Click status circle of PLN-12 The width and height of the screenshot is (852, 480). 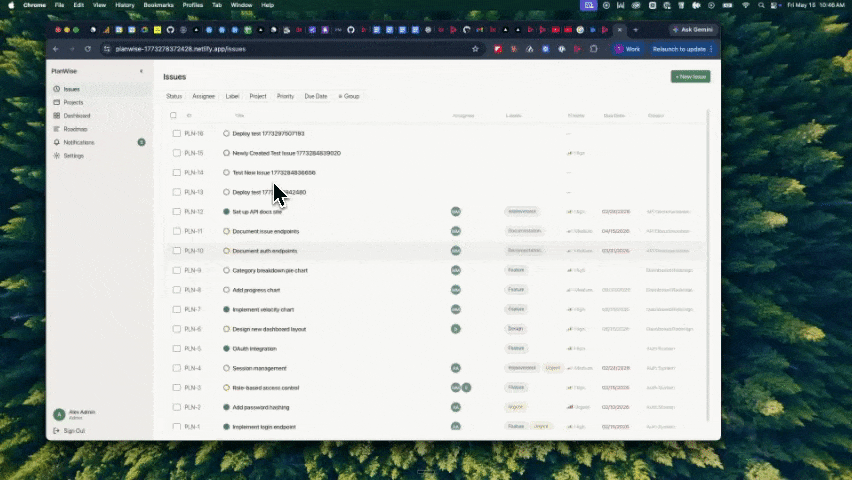click(x=227, y=211)
